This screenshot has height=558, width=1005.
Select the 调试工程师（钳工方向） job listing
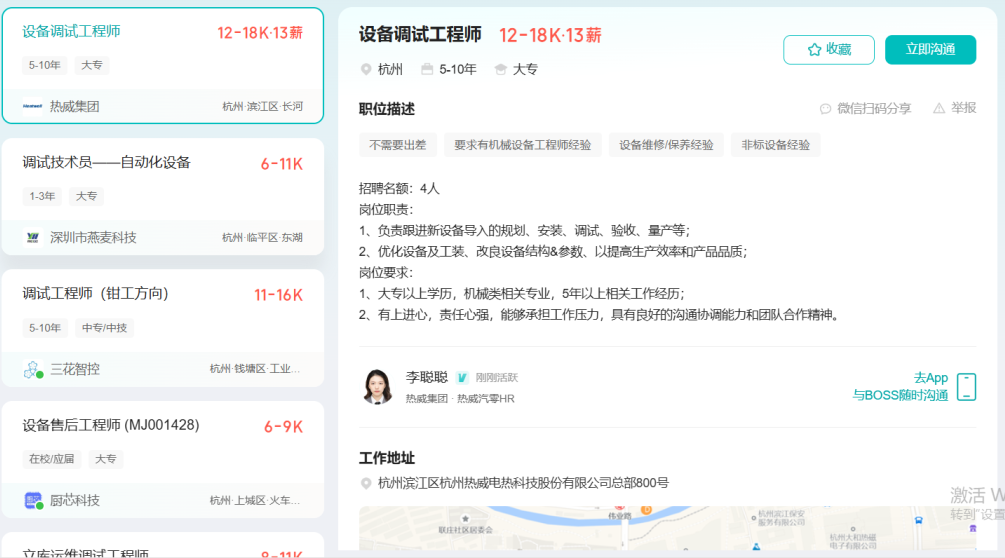coord(96,294)
